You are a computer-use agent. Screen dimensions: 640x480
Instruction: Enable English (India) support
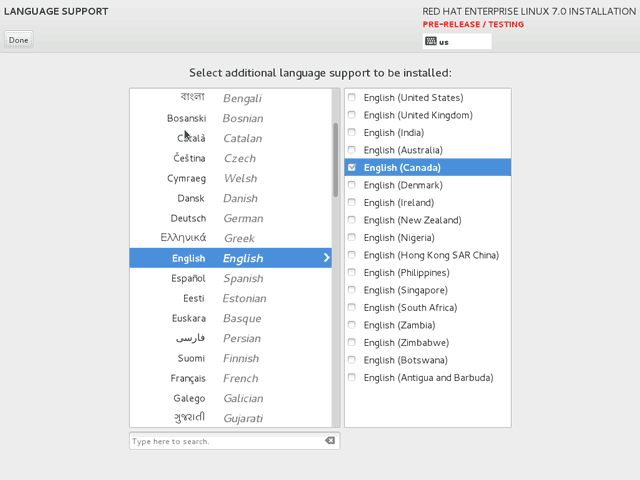coord(351,132)
